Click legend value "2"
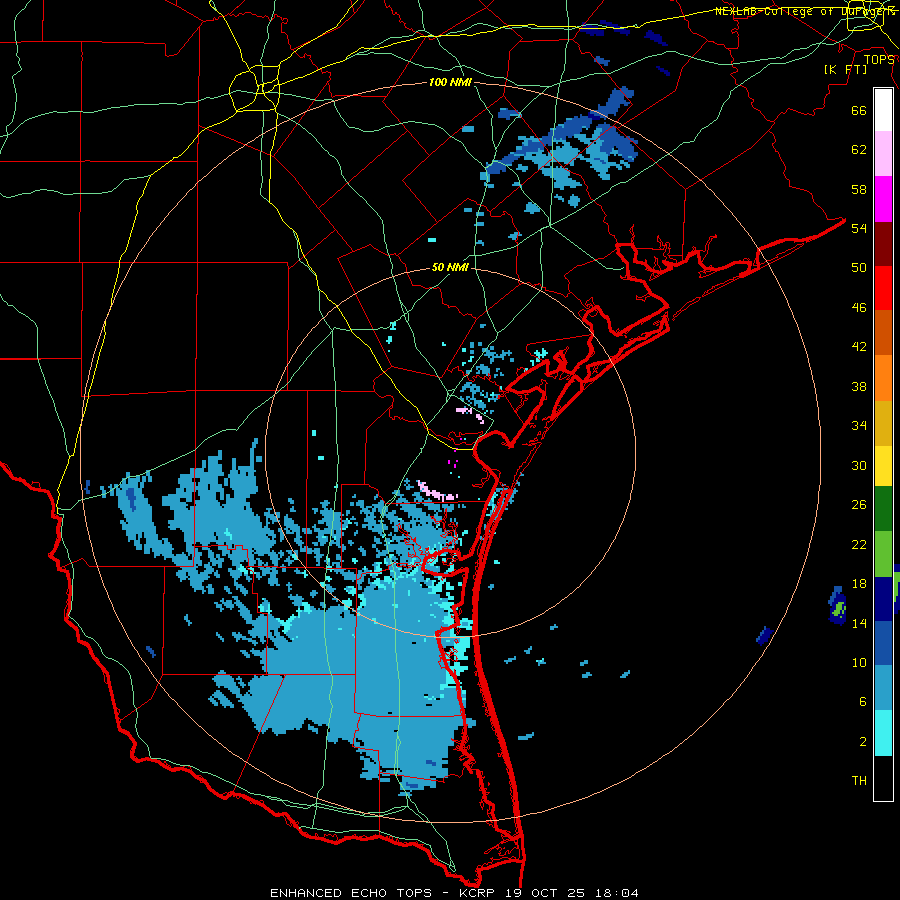 coord(863,742)
